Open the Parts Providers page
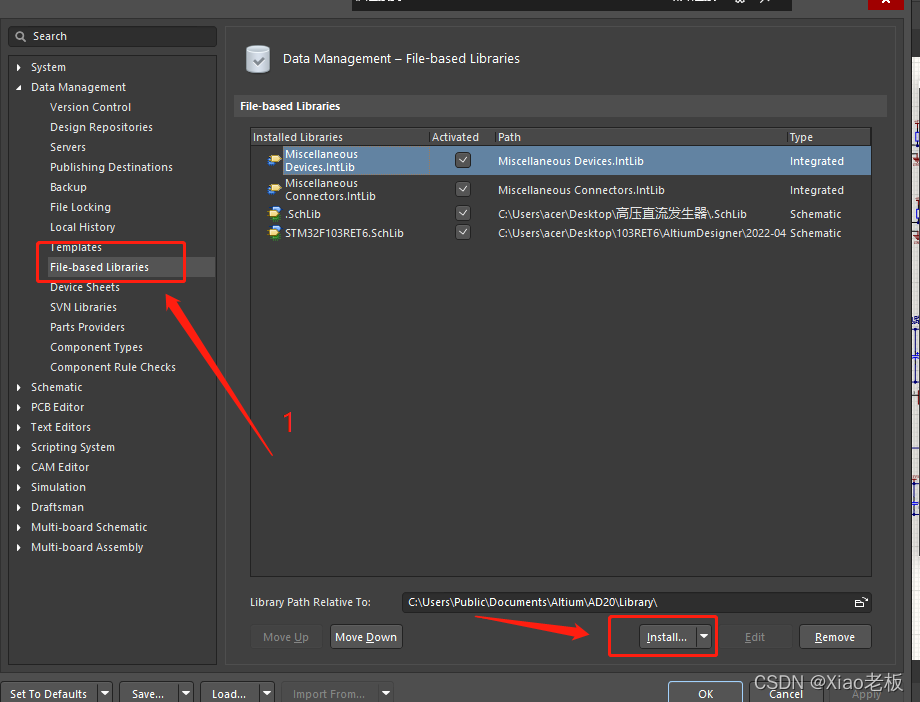 pyautogui.click(x=87, y=327)
